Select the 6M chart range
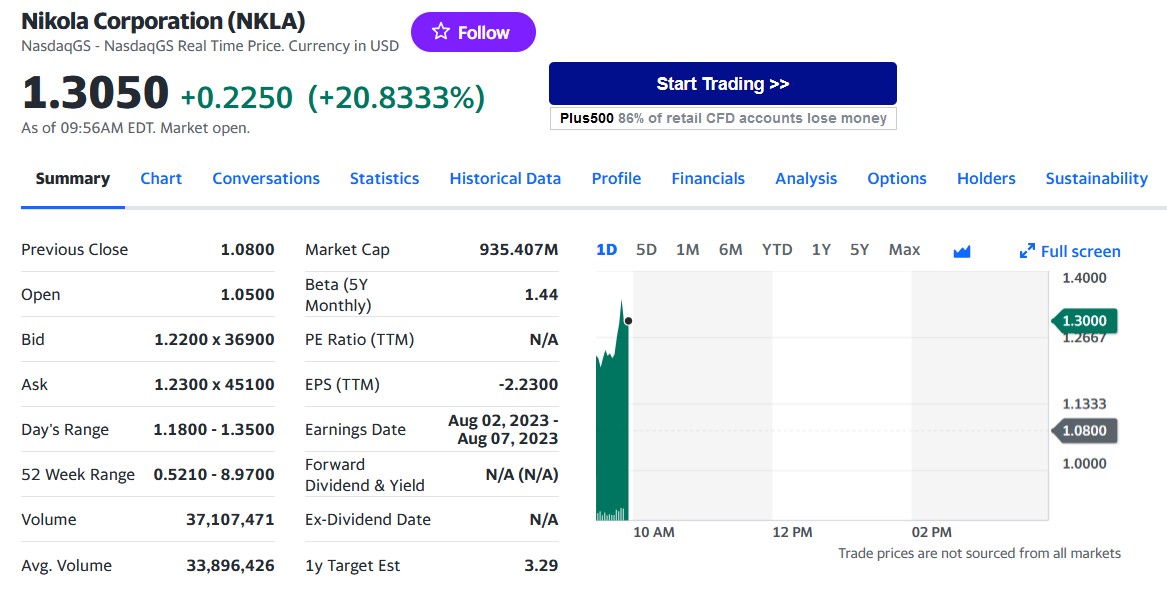This screenshot has height=607, width=1167. pyautogui.click(x=731, y=250)
